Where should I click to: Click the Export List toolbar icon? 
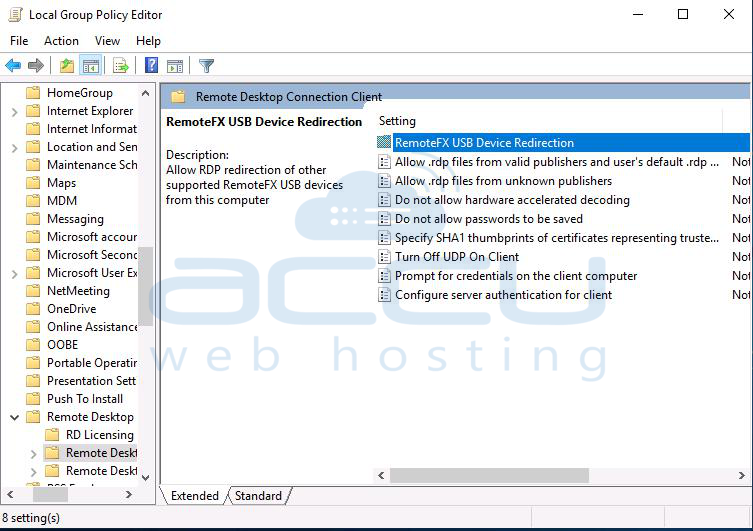121,65
